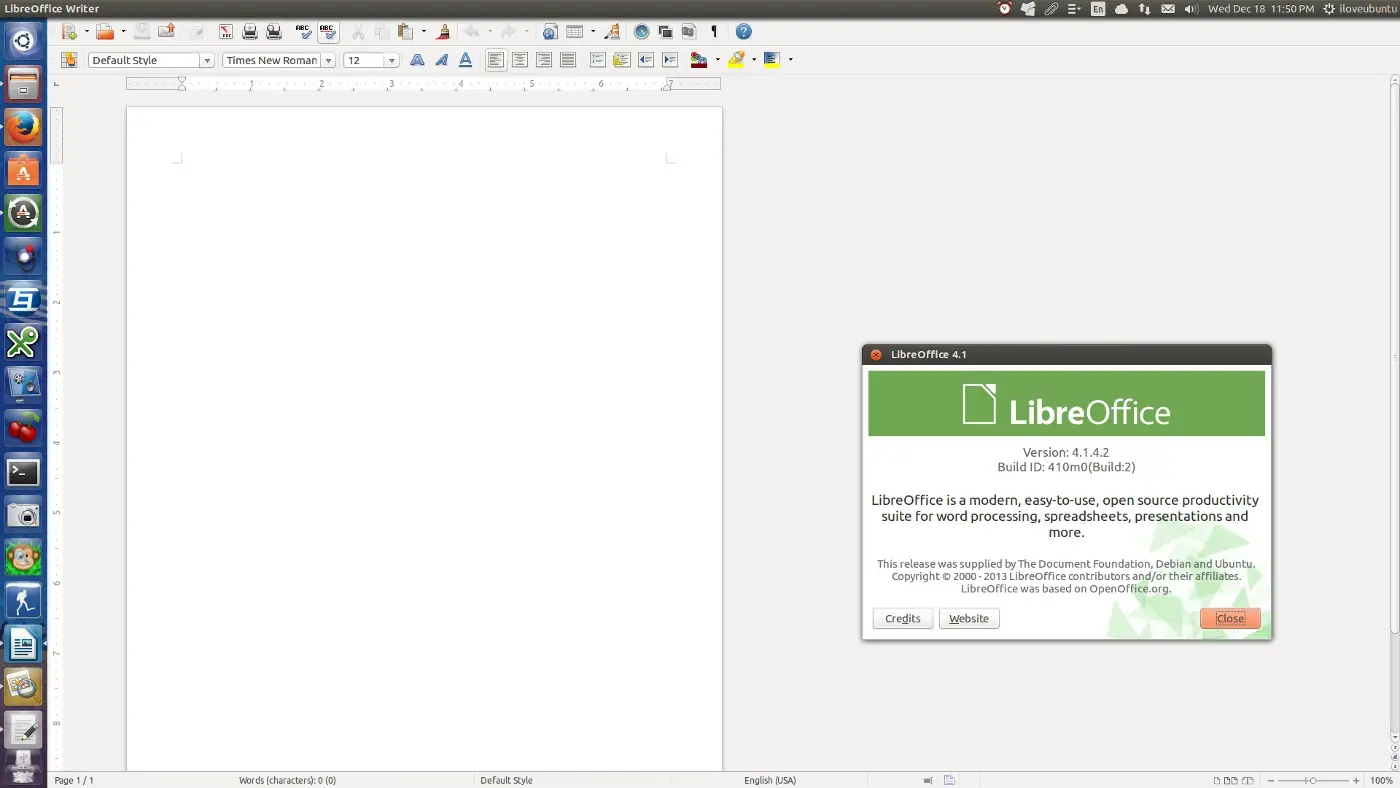Toggle Italic formatting

click(442, 60)
